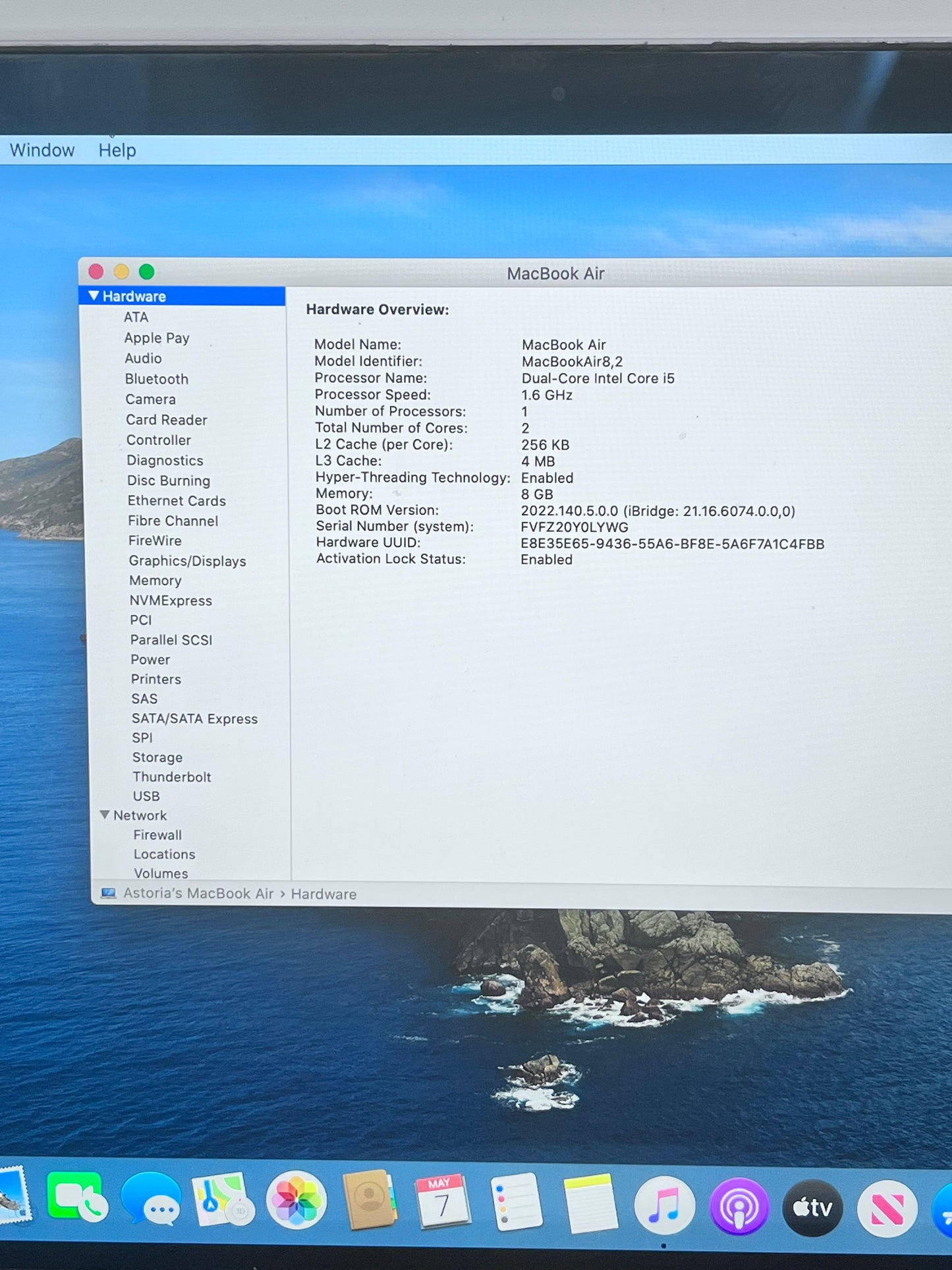Select SPI in the sidebar
952x1270 pixels.
142,738
